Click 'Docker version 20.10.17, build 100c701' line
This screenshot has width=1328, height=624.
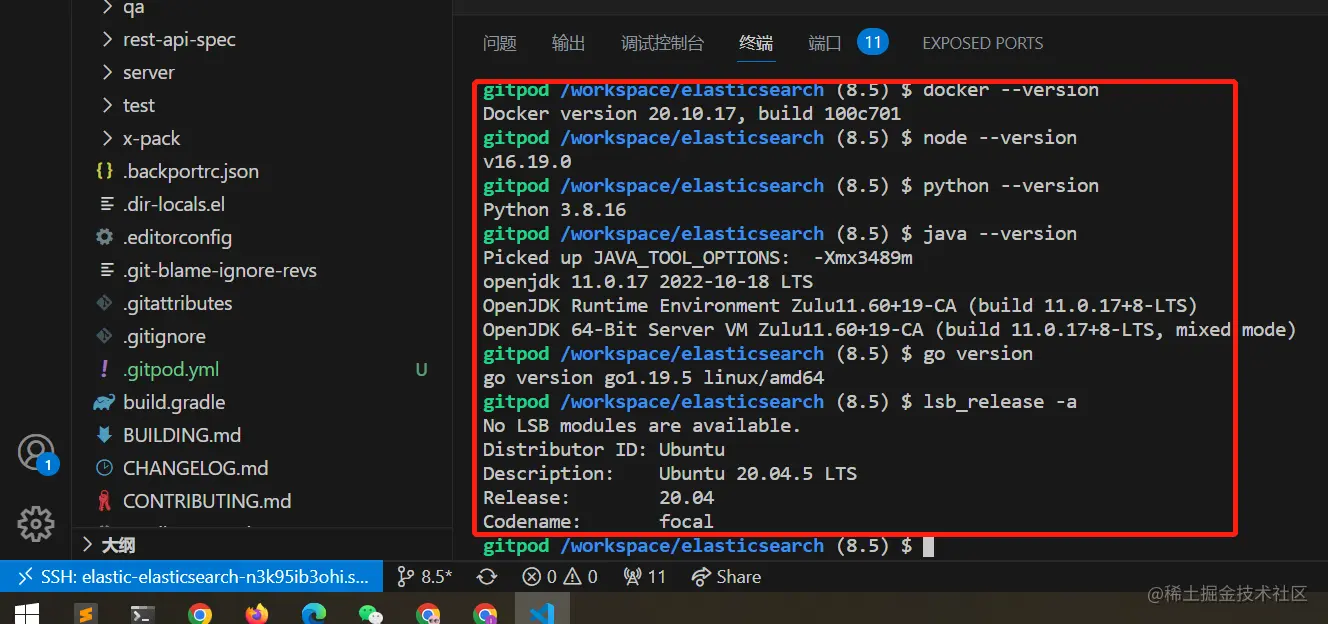(x=692, y=114)
